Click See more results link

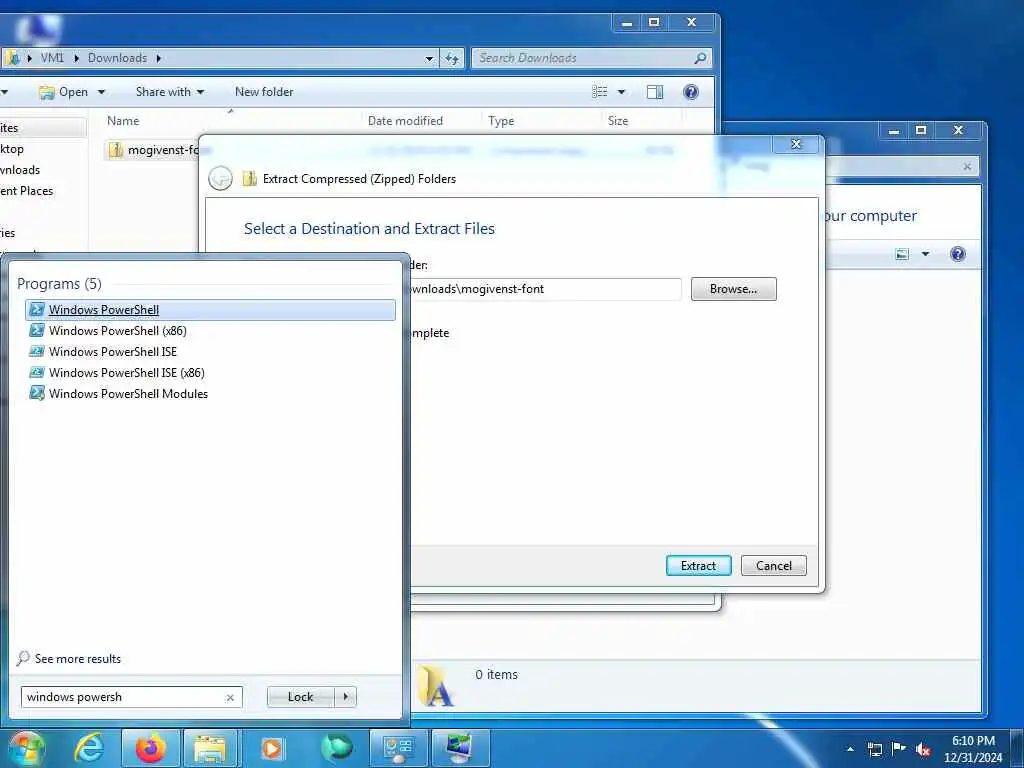tap(69, 658)
